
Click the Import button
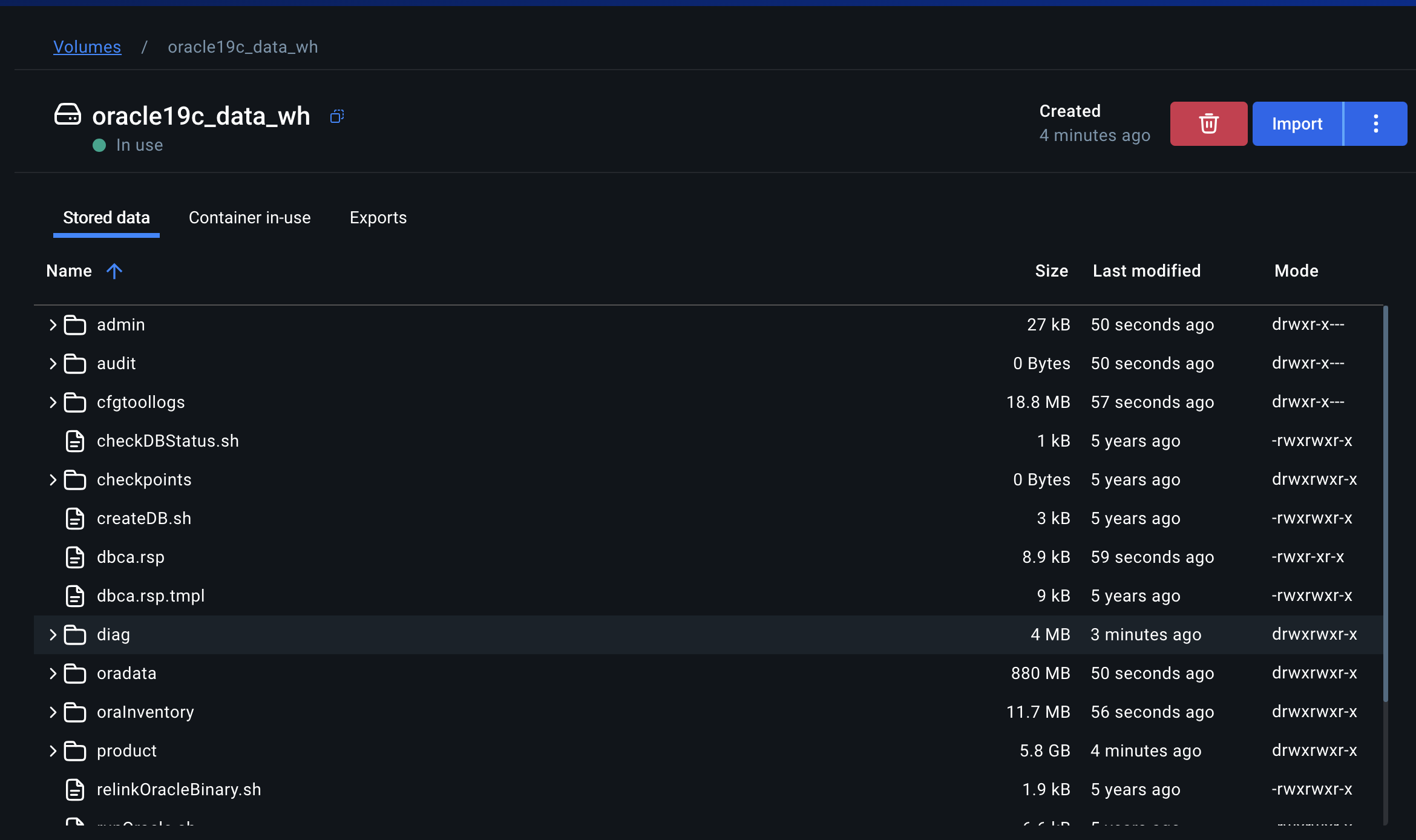1297,123
